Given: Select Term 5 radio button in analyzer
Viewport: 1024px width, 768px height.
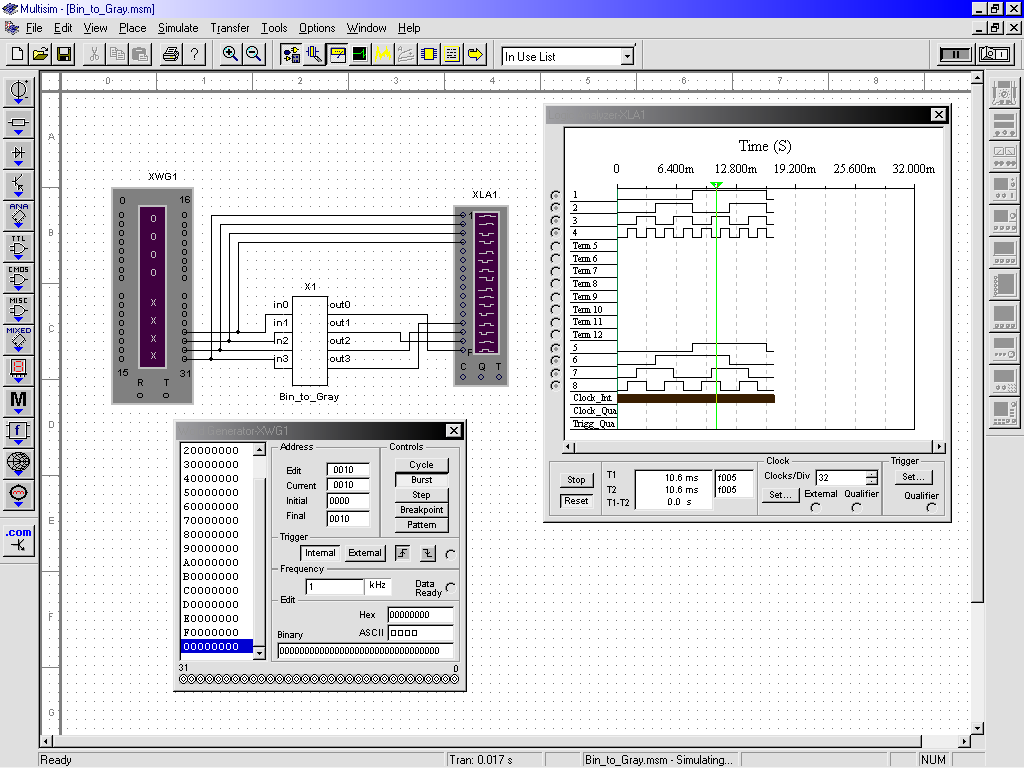Looking at the screenshot, I should tap(555, 246).
